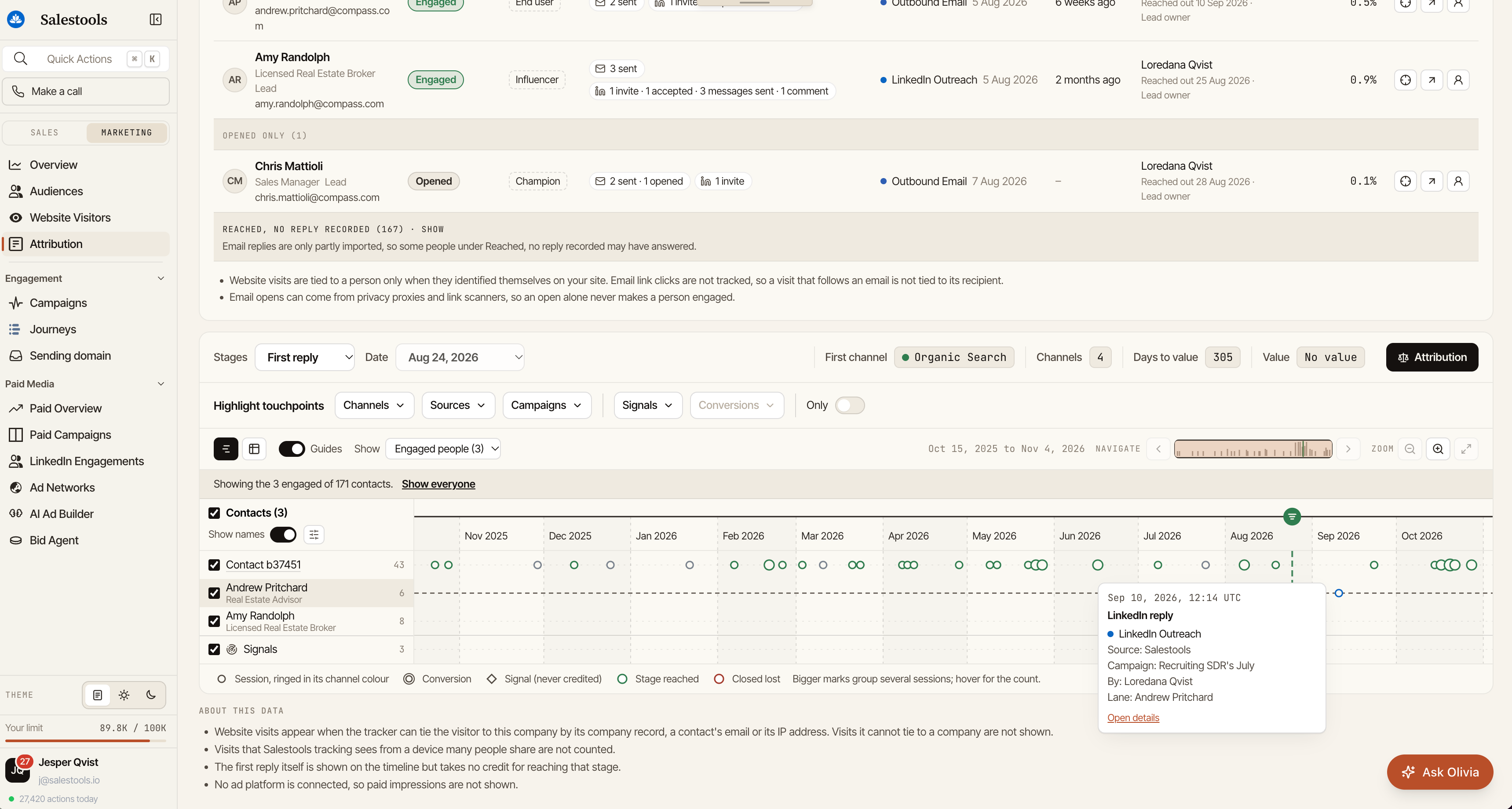Open the Sources highlight dropdown
Image resolution: width=1512 pixels, height=809 pixels.
coord(458,405)
